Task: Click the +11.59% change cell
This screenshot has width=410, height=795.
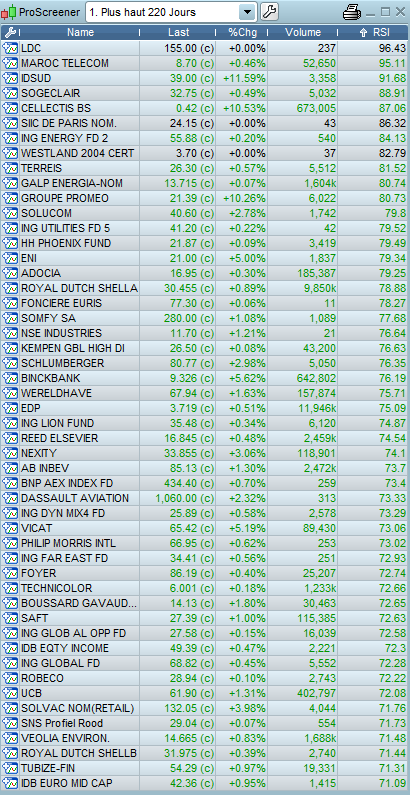Action: 244,79
